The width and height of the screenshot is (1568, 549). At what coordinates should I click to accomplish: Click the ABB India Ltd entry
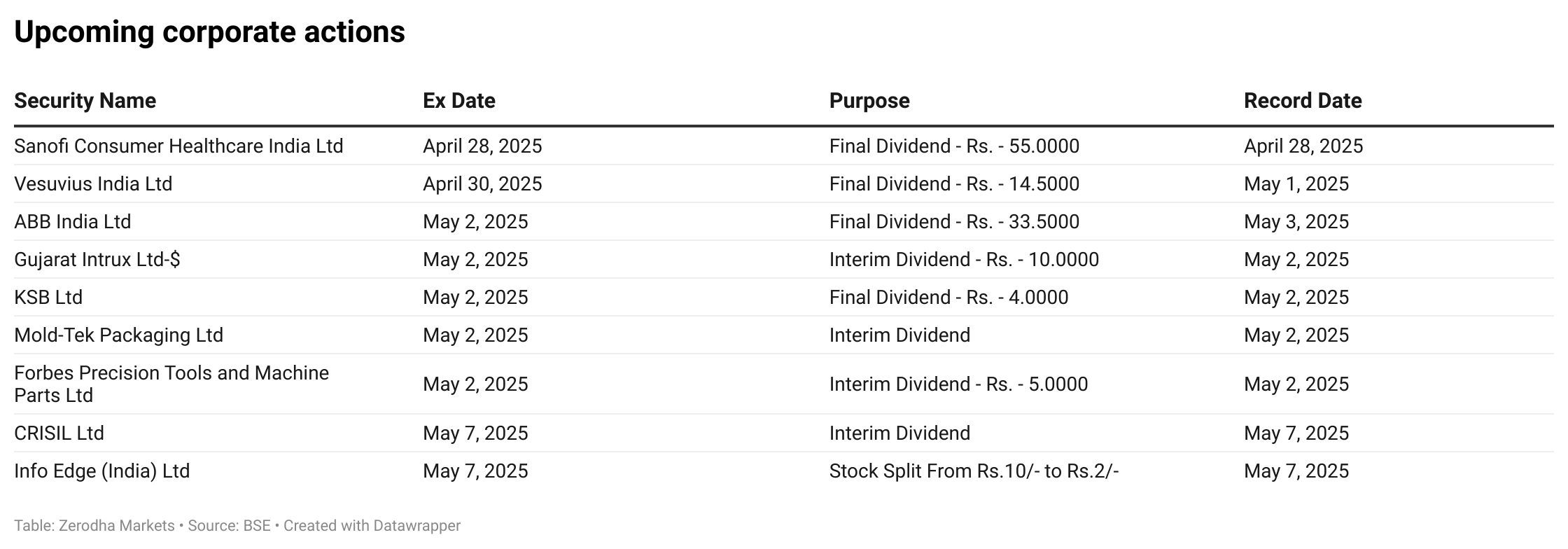pos(73,222)
